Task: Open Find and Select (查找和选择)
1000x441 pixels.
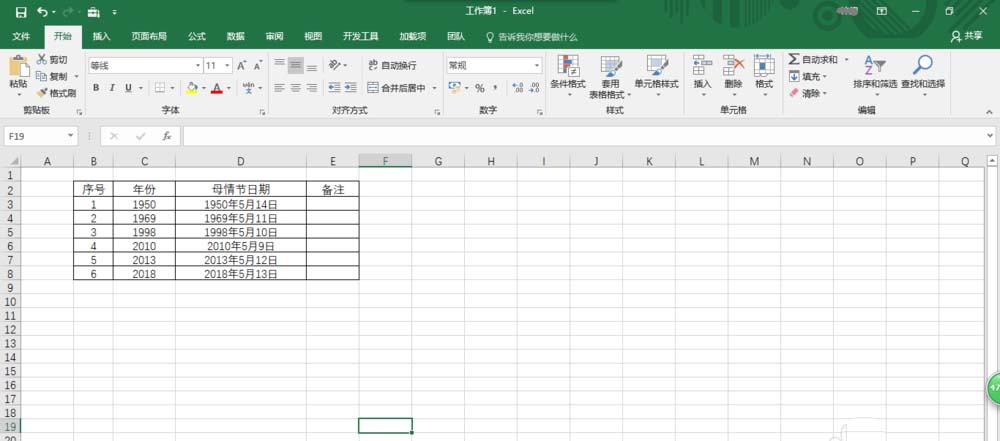Action: coord(922,67)
